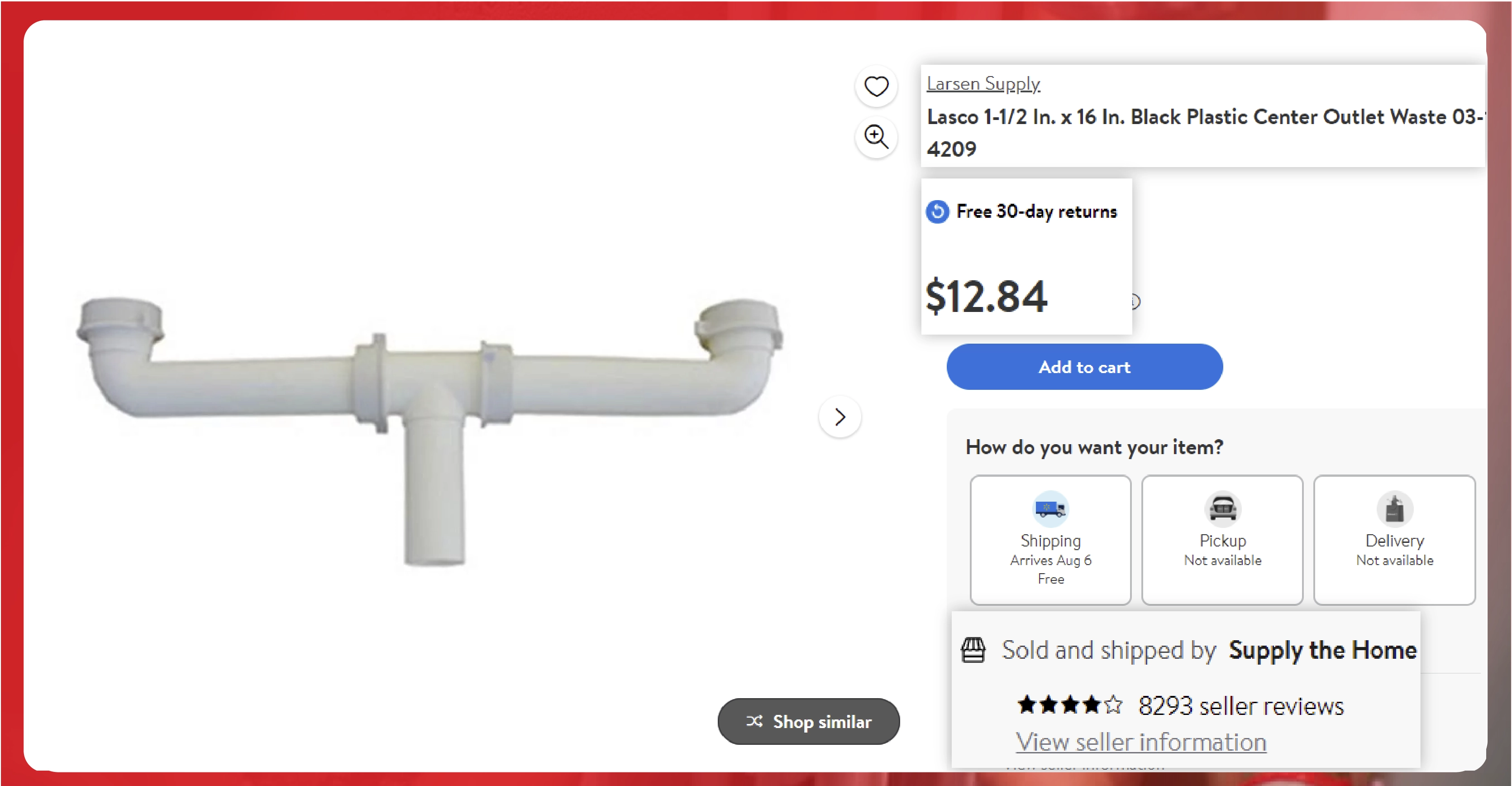Click the heart/wishlist icon
This screenshot has height=786, width=1512.
click(877, 85)
